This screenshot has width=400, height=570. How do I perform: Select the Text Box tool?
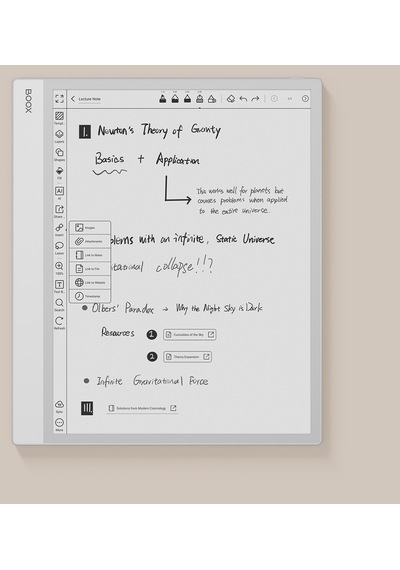coord(59,284)
